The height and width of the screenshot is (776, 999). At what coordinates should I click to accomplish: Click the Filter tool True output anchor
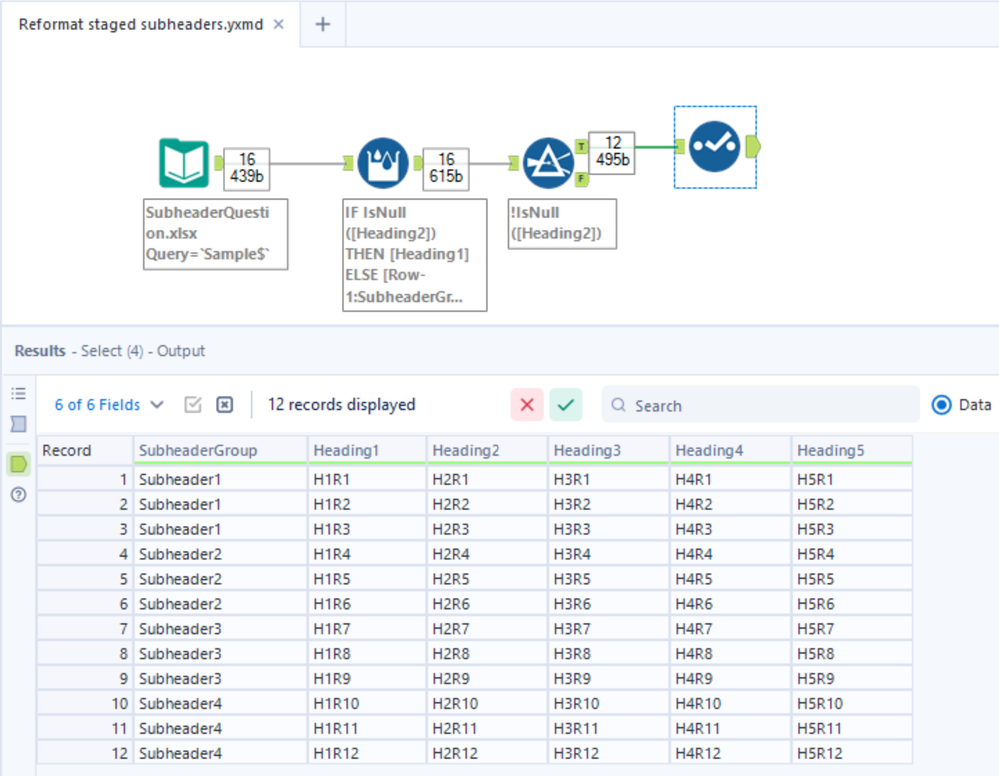point(581,147)
